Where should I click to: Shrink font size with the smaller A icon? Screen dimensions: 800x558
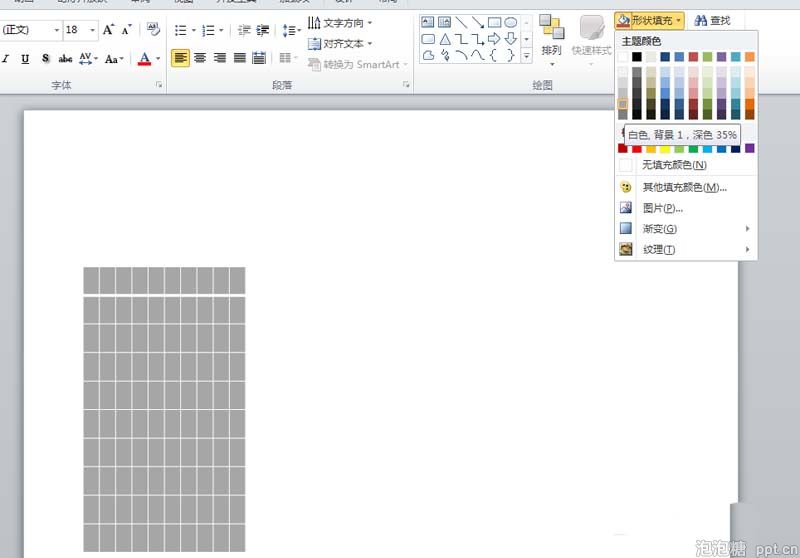[x=127, y=30]
